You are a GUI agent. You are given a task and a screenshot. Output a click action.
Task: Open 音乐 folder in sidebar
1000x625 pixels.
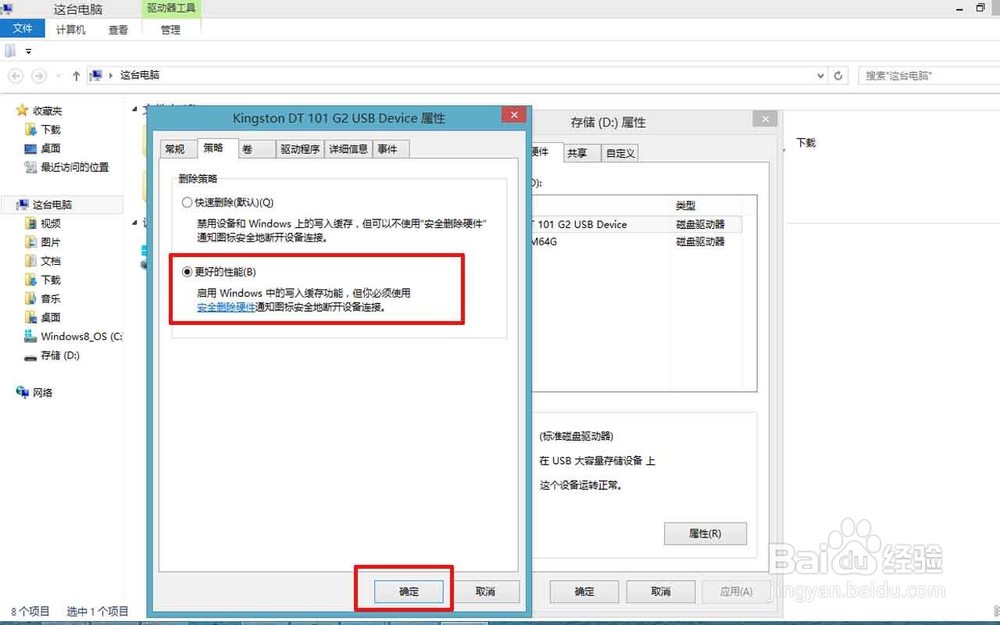(x=50, y=298)
